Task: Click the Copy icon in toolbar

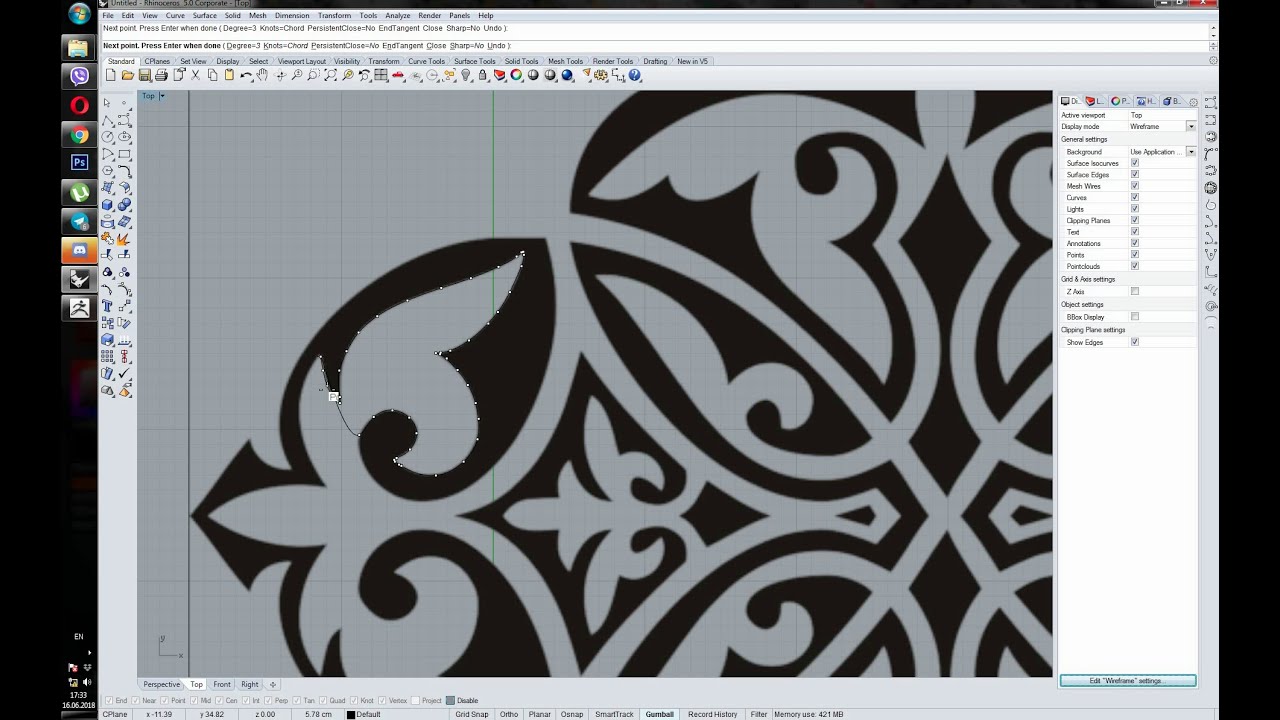Action: point(212,75)
